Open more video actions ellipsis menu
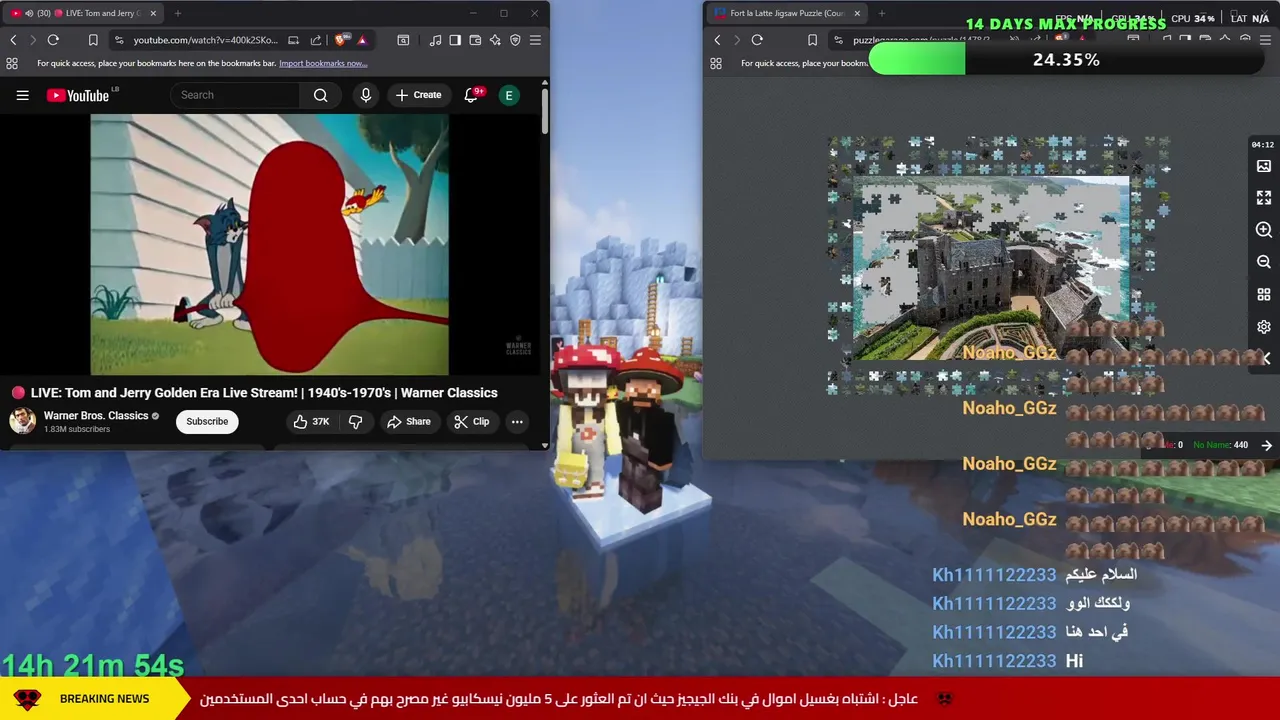This screenshot has height=720, width=1280. click(517, 421)
